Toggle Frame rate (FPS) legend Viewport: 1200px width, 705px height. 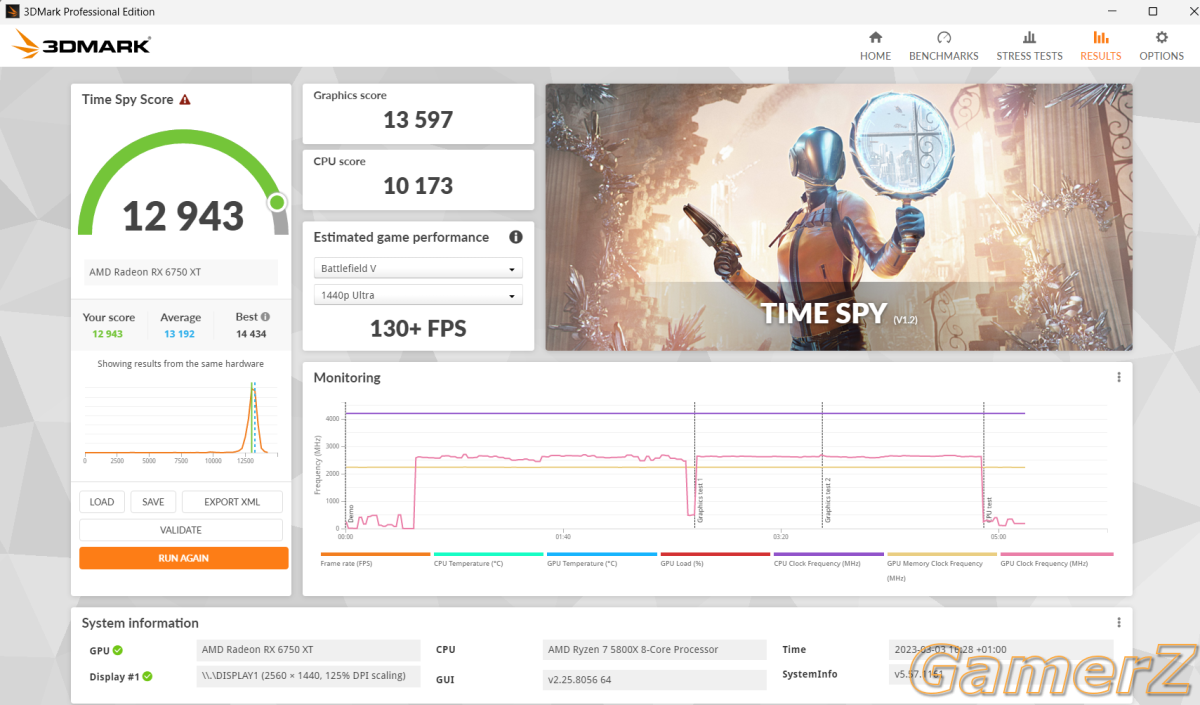[375, 560]
